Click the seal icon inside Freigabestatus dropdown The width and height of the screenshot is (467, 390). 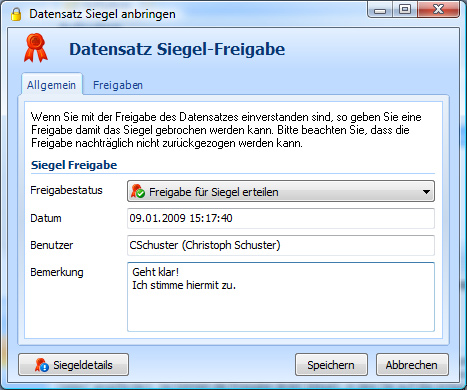point(137,191)
